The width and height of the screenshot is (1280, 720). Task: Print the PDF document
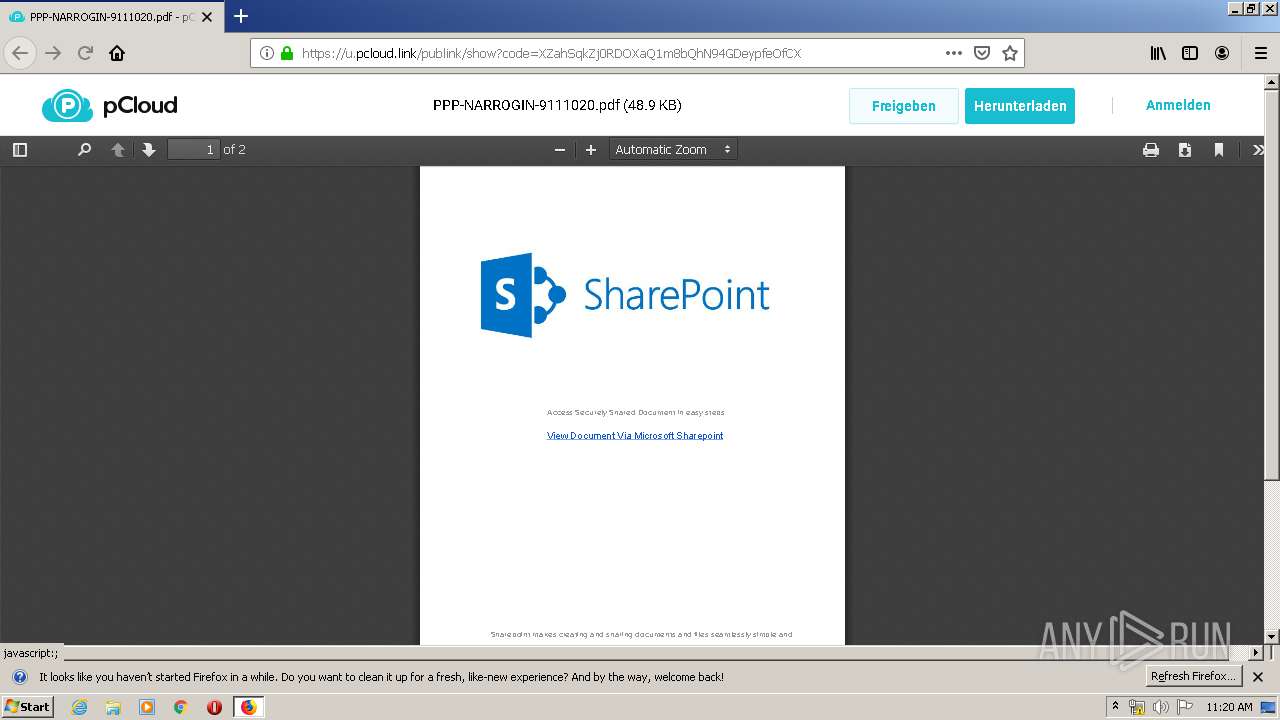tap(1151, 150)
